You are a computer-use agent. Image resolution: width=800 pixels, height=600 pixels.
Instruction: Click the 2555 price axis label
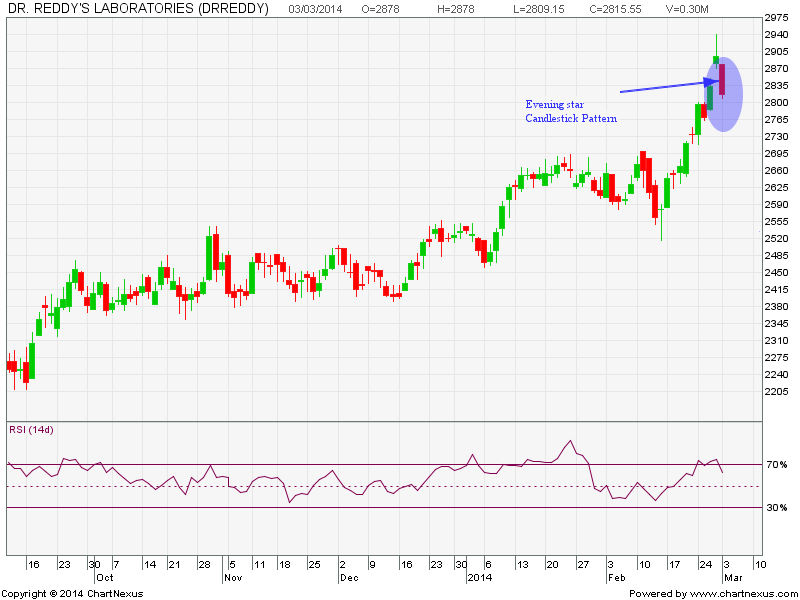pos(777,221)
